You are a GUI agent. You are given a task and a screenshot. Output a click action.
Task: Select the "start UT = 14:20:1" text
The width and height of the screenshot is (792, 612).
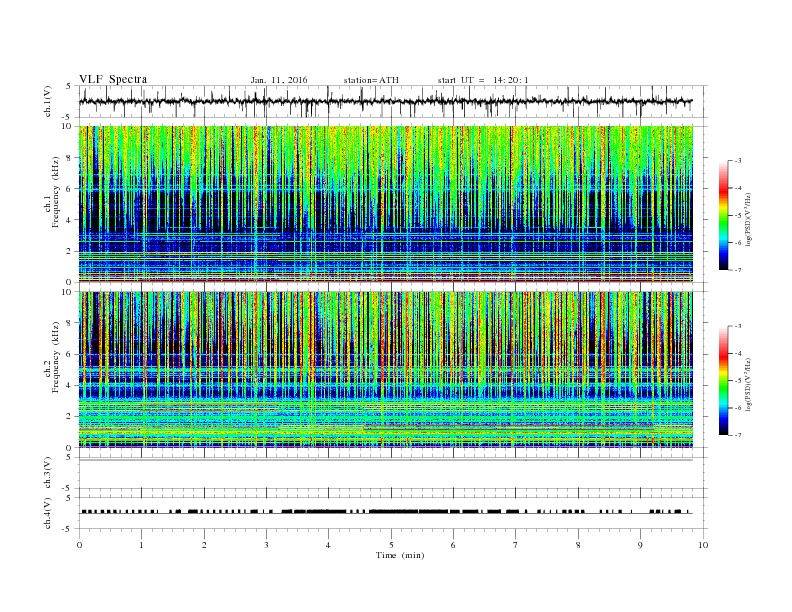tap(483, 80)
